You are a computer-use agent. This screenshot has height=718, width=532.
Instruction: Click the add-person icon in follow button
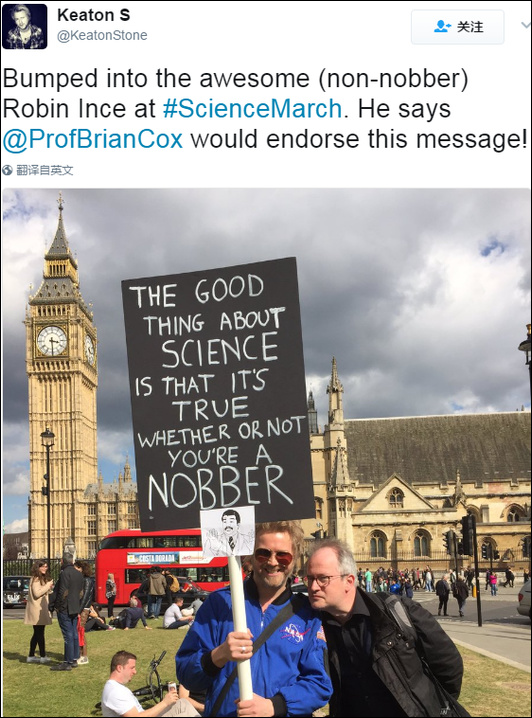pyautogui.click(x=442, y=26)
